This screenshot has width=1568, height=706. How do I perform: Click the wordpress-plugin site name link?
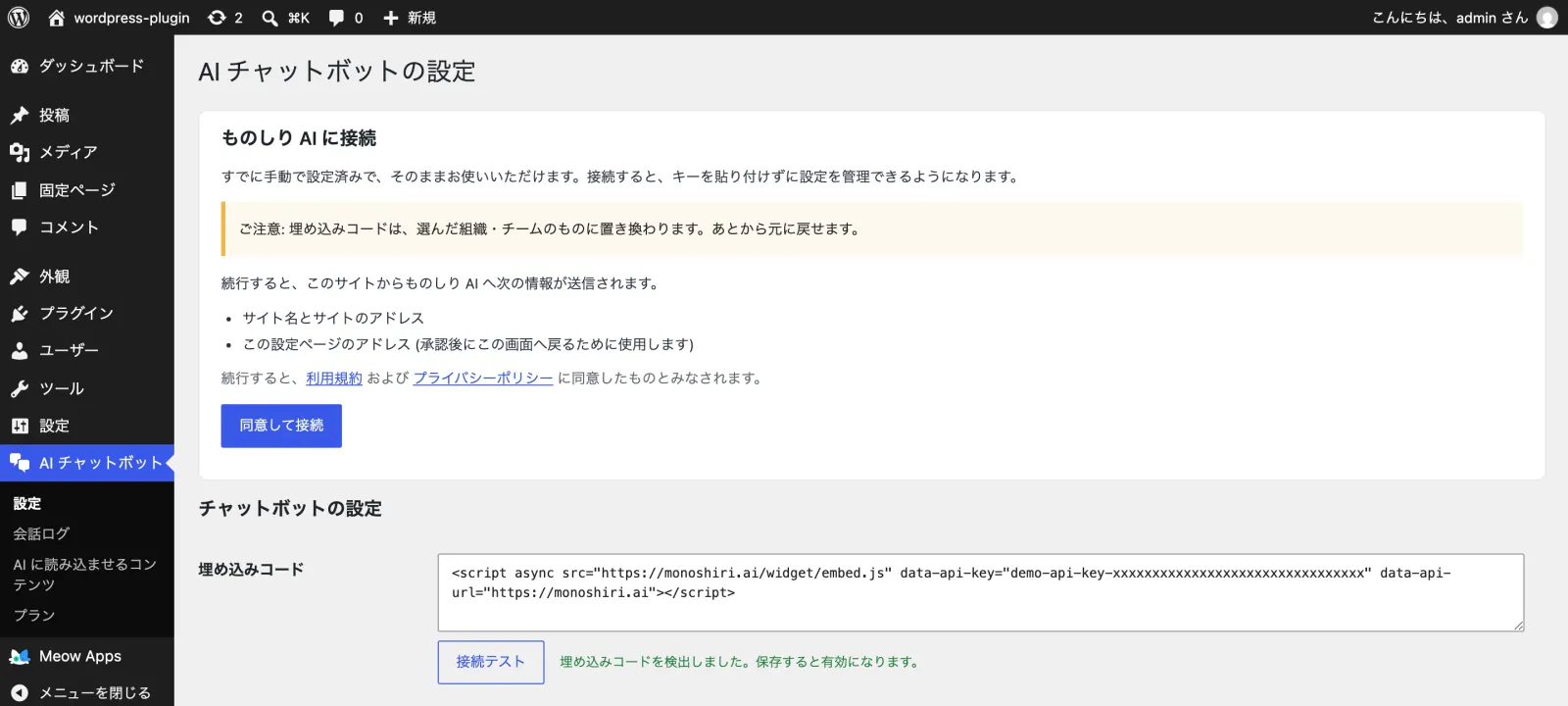[132, 18]
